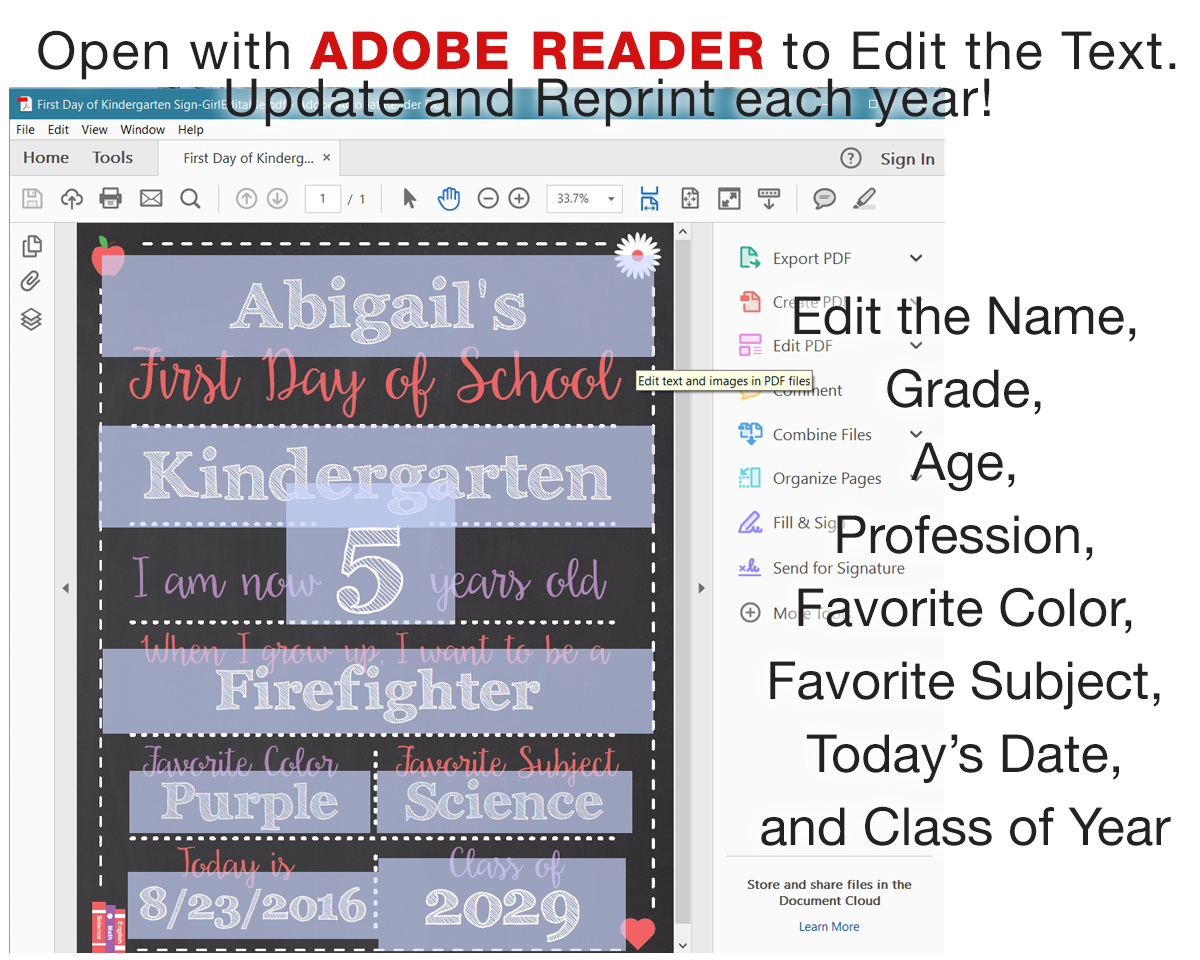The width and height of the screenshot is (1200, 960).
Task: Send file by email envelope icon
Action: 151,198
